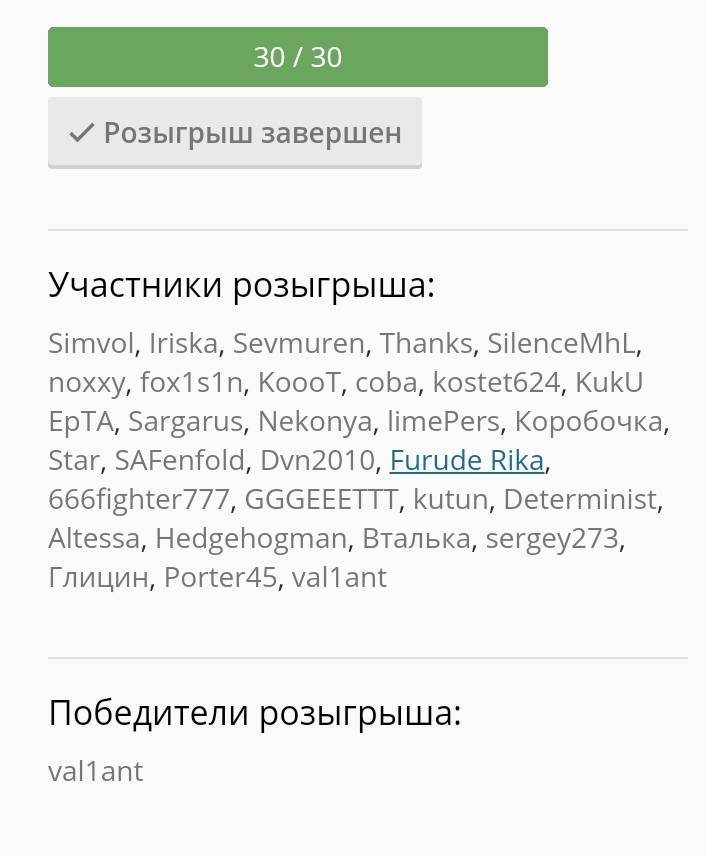Click participant Глицин

(x=98, y=578)
